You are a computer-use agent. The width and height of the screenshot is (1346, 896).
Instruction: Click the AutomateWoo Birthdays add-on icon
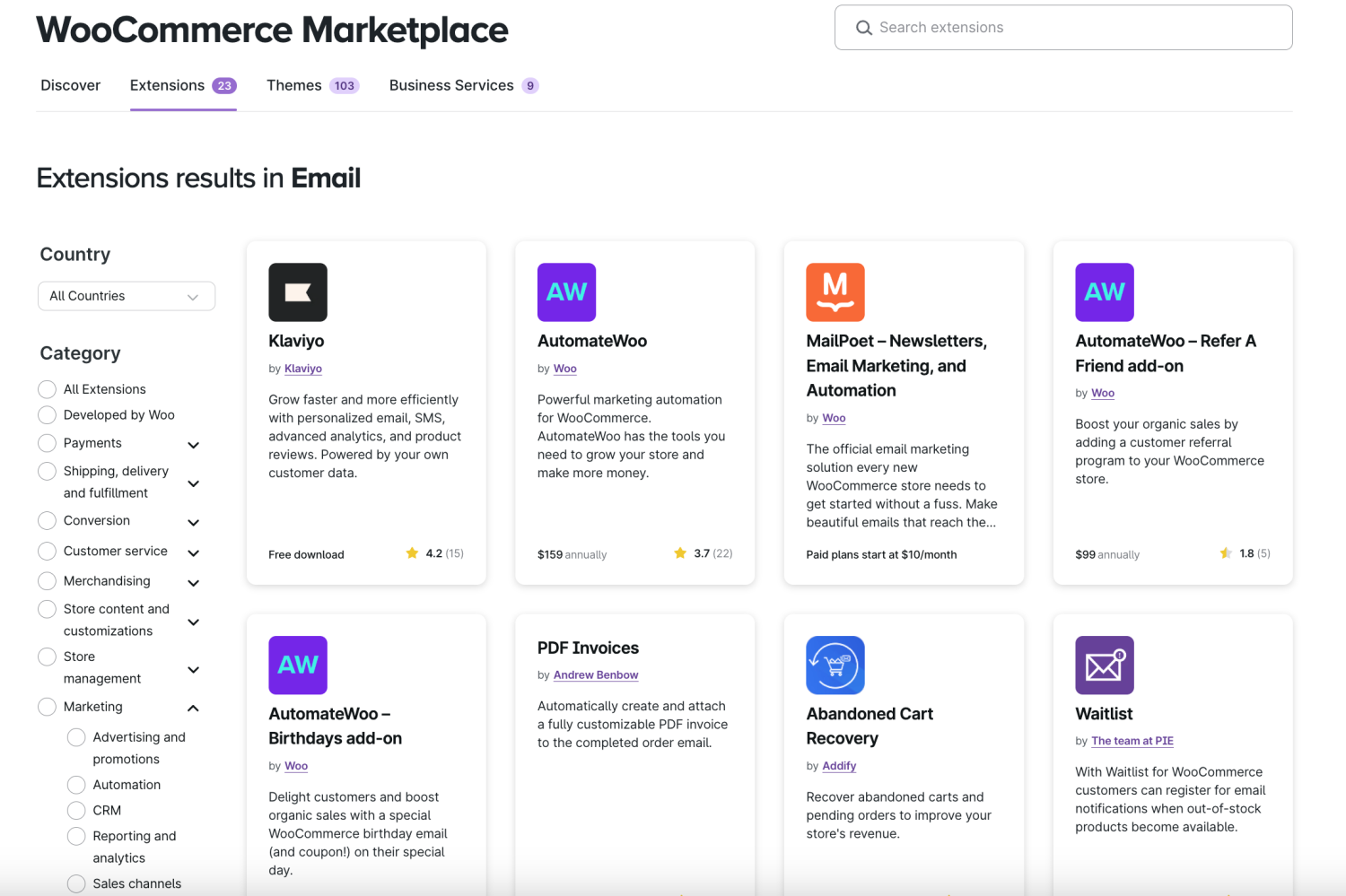(x=297, y=665)
